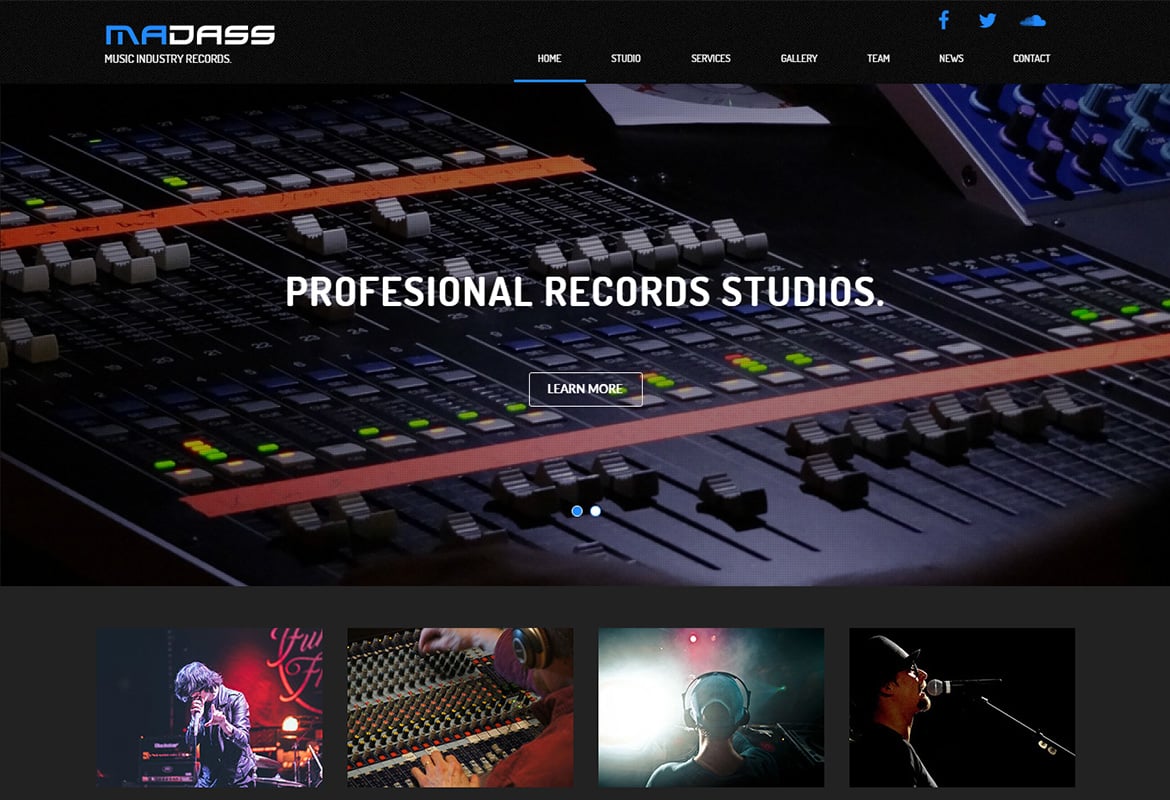Open thumbnail of man in hat singing
Screen dimensions: 1170x800
pos(962,707)
